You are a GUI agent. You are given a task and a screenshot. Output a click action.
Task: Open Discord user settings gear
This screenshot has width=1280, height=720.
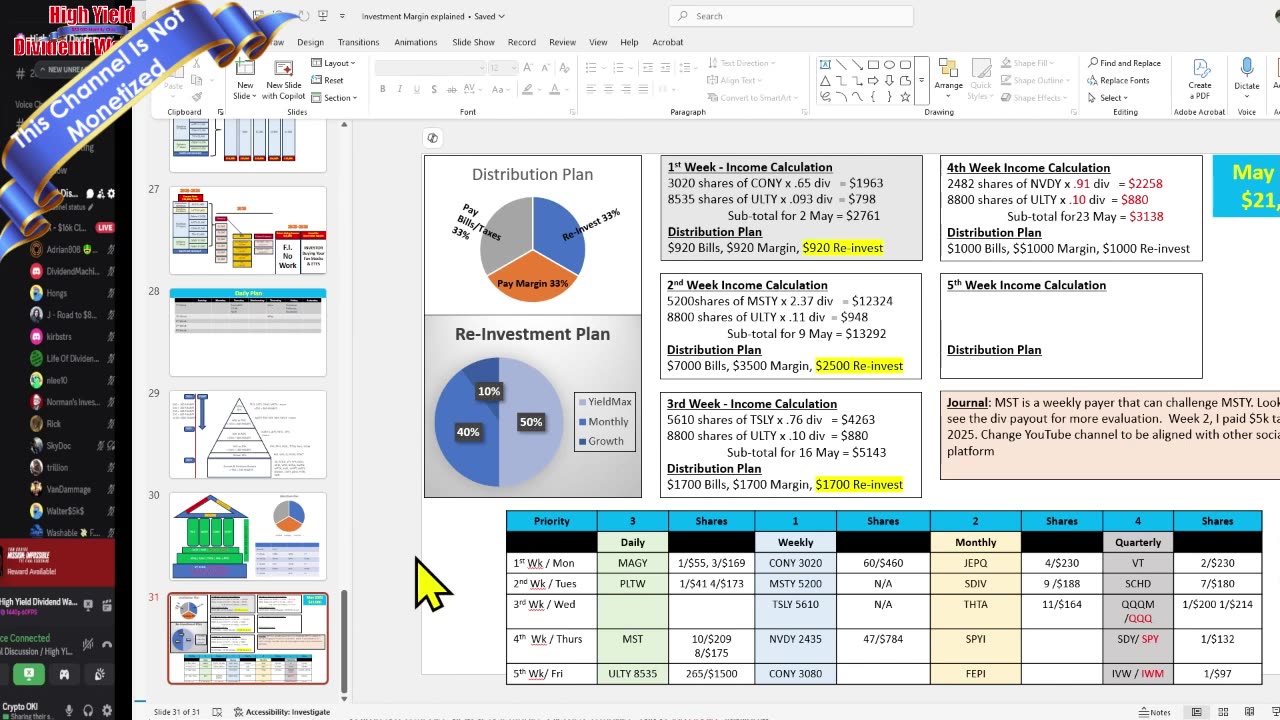click(109, 710)
